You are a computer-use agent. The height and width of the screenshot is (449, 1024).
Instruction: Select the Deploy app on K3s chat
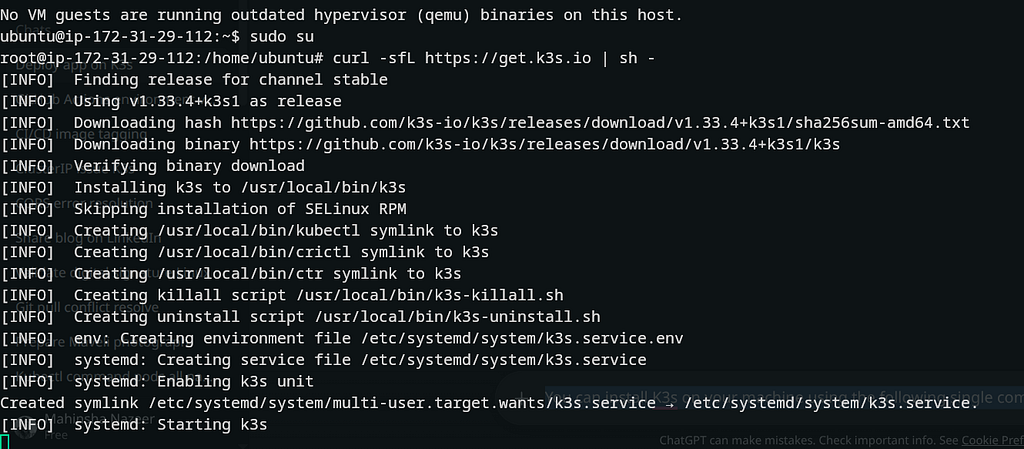click(x=74, y=65)
